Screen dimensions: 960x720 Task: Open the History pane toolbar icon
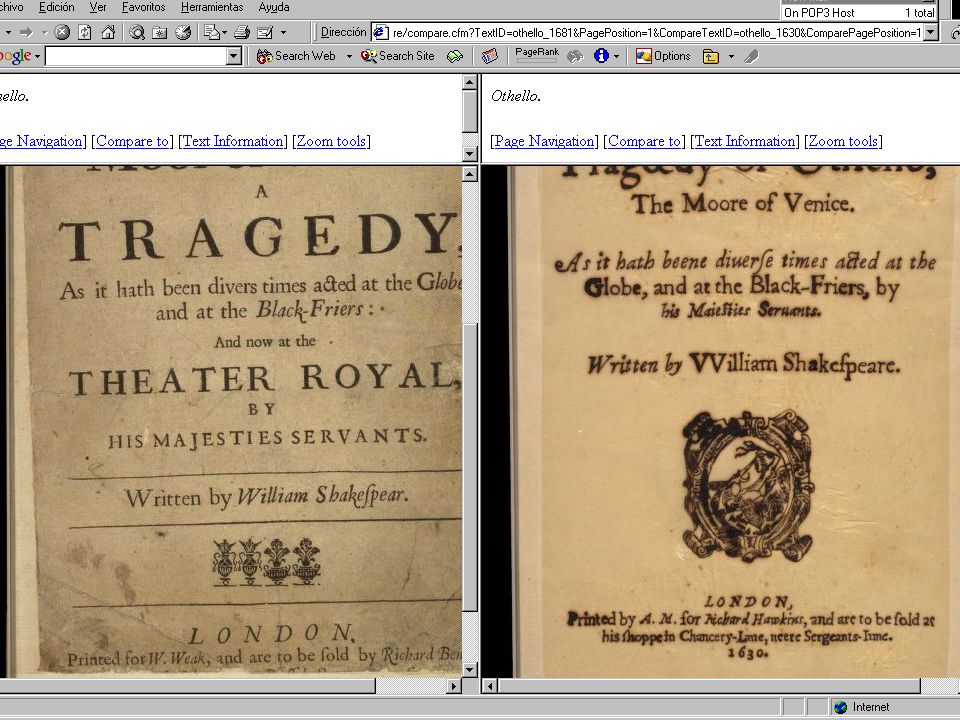pos(183,32)
